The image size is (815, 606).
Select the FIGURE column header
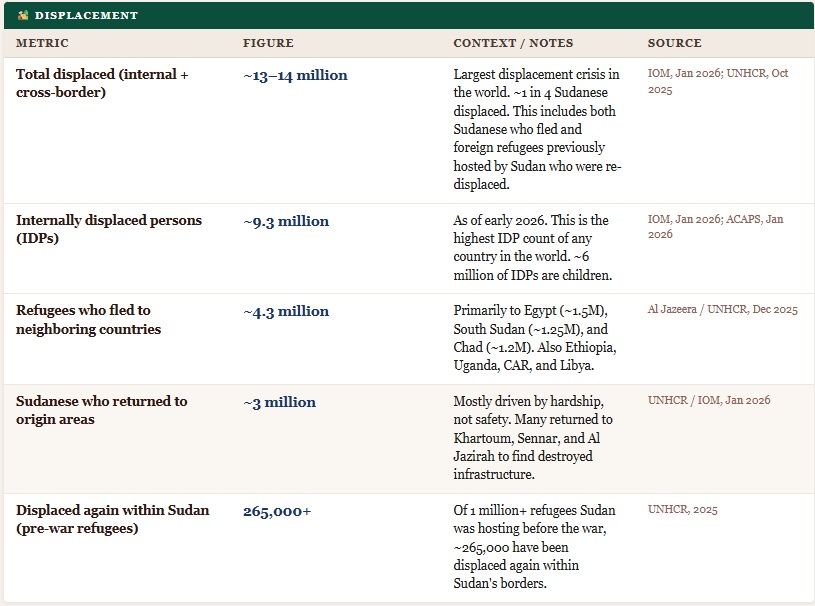pyautogui.click(x=268, y=44)
